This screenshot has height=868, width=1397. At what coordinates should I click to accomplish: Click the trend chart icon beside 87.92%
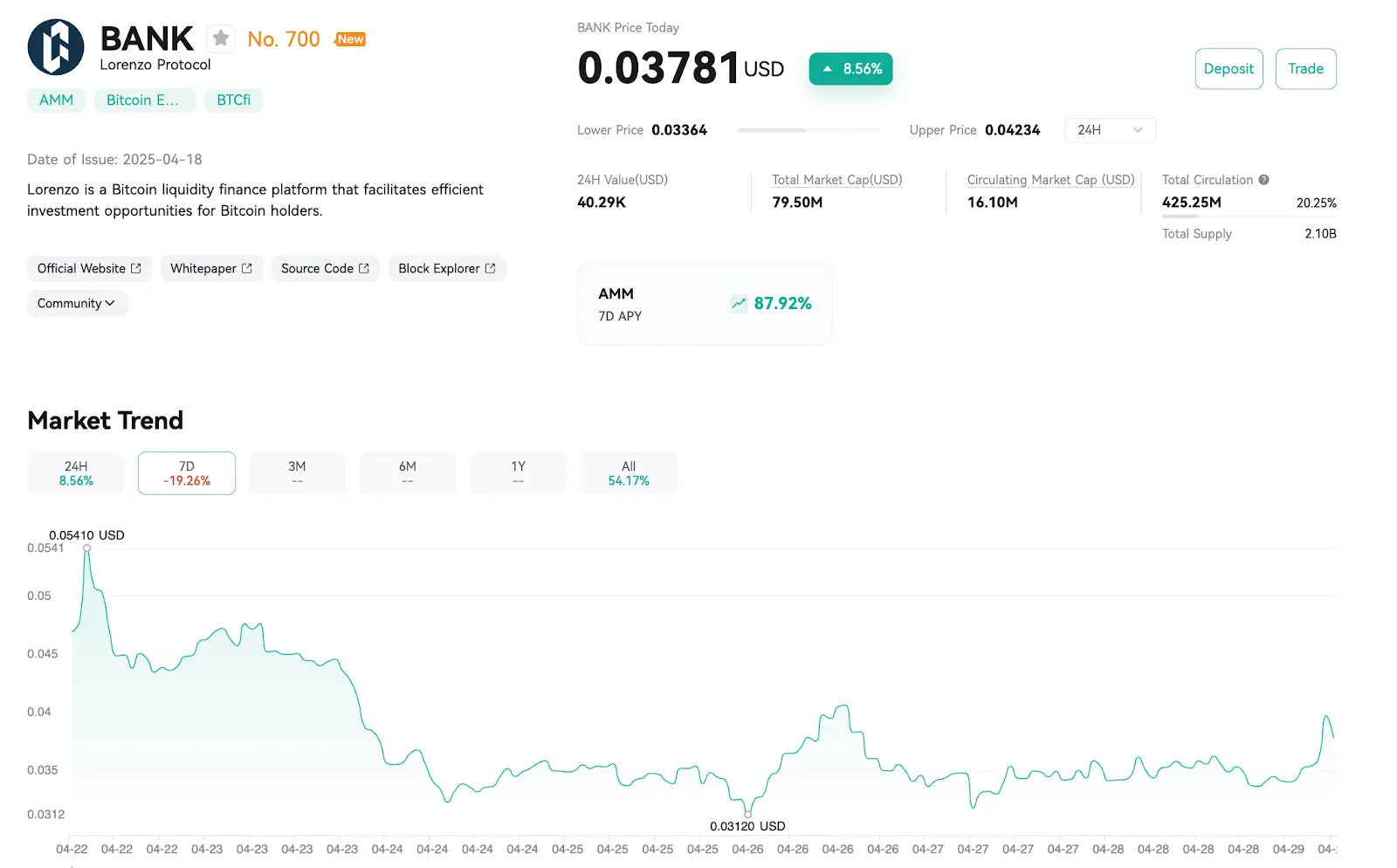(x=739, y=304)
